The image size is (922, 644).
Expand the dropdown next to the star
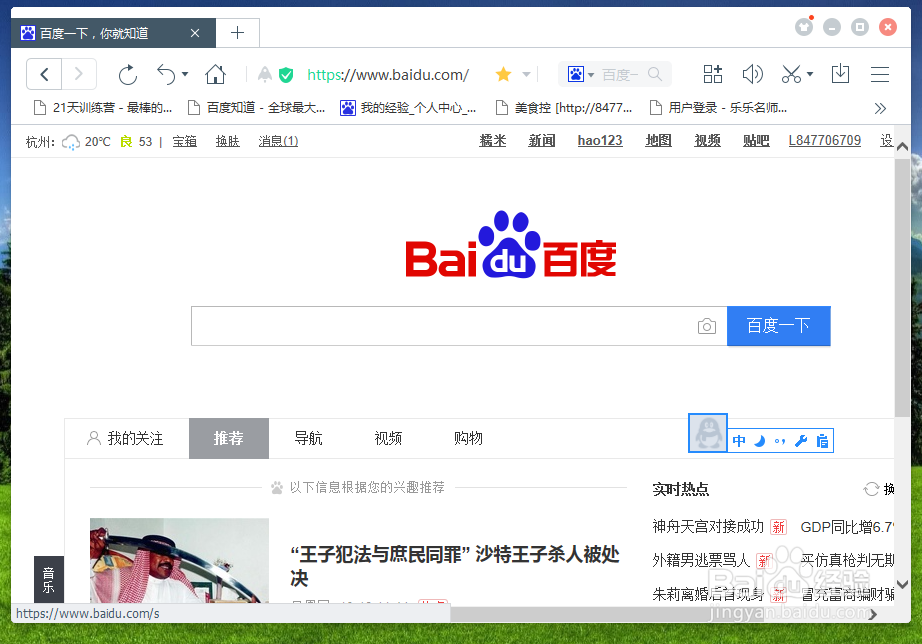coord(526,75)
